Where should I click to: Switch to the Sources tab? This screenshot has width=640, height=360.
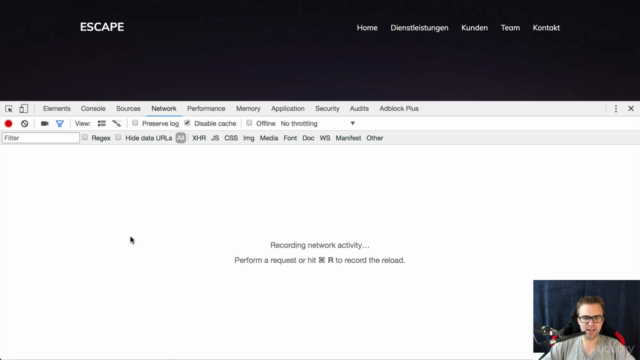[x=128, y=109]
